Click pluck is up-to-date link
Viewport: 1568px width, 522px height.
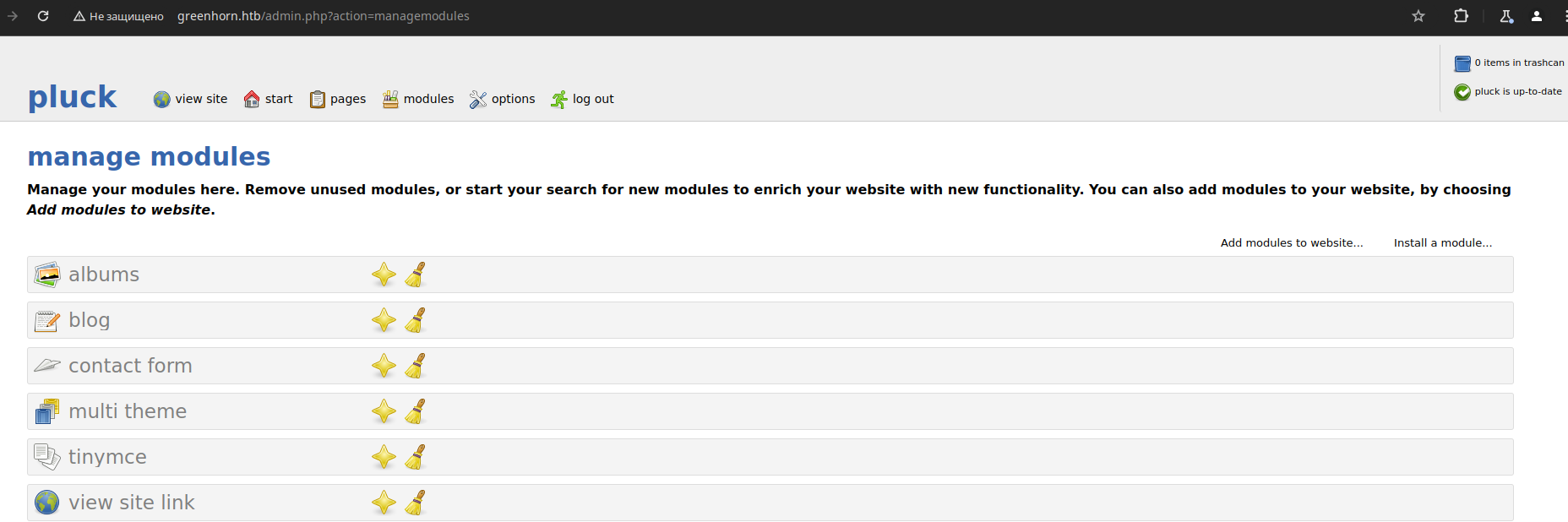1518,91
